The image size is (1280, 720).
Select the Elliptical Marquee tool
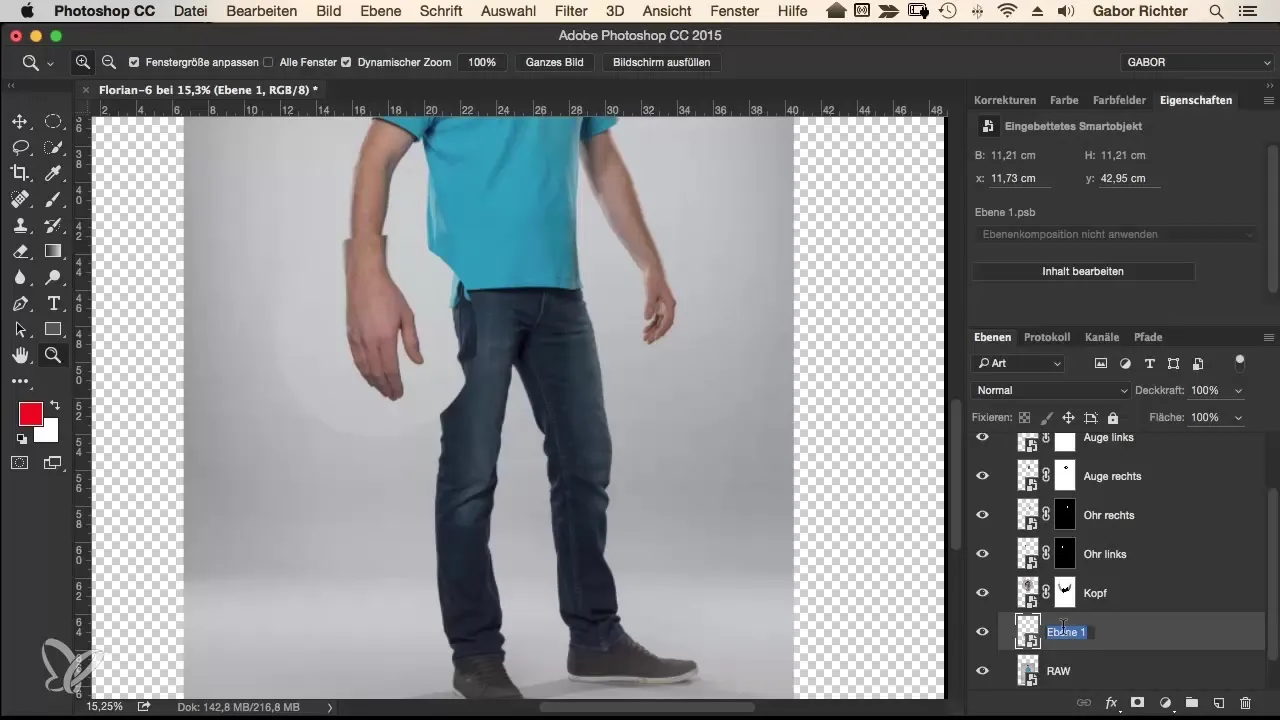click(53, 122)
